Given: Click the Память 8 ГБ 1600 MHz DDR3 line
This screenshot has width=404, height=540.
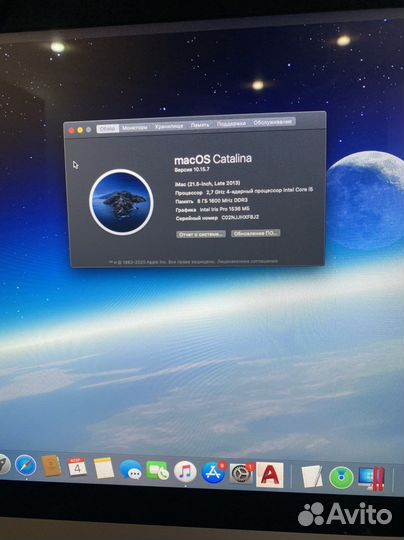Looking at the screenshot, I should 211,200.
